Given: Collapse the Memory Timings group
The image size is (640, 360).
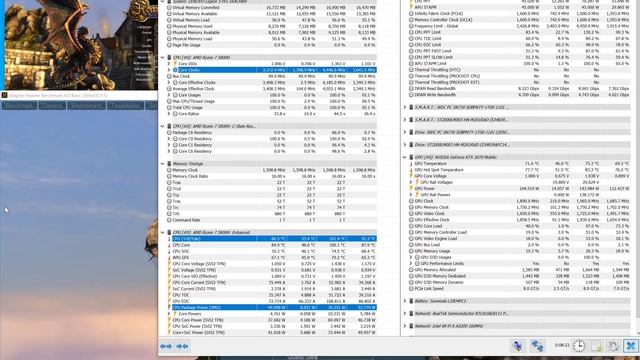Looking at the screenshot, I should point(162,164).
